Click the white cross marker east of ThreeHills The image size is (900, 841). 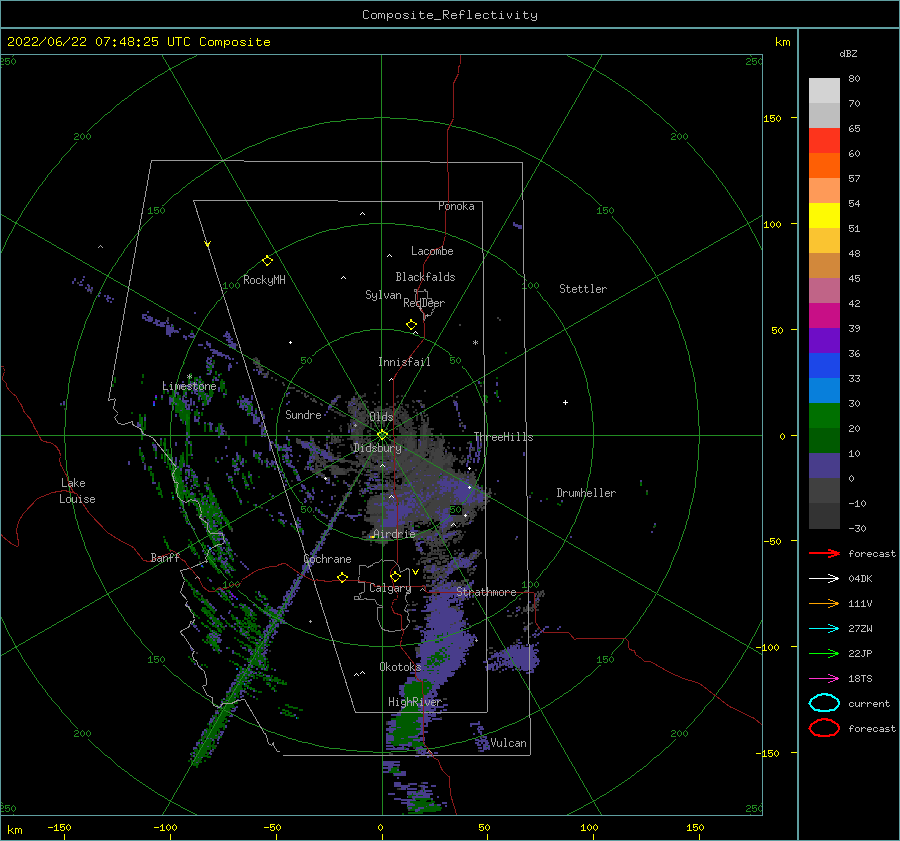(x=565, y=402)
